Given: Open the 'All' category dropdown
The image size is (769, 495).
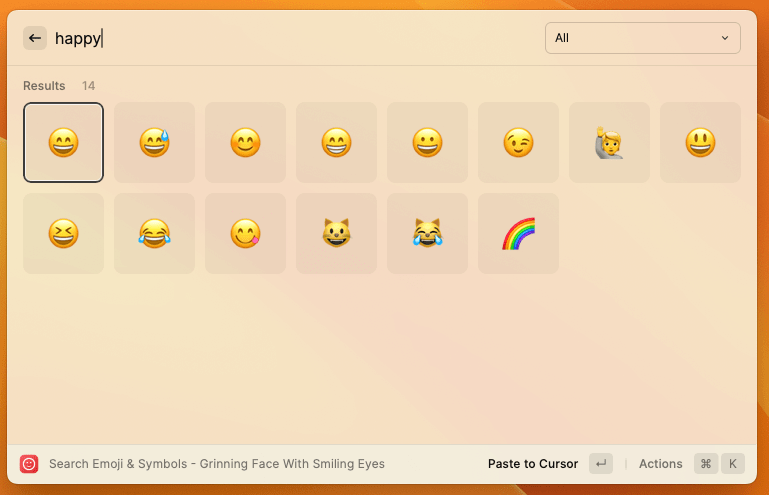Looking at the screenshot, I should pyautogui.click(x=642, y=38).
